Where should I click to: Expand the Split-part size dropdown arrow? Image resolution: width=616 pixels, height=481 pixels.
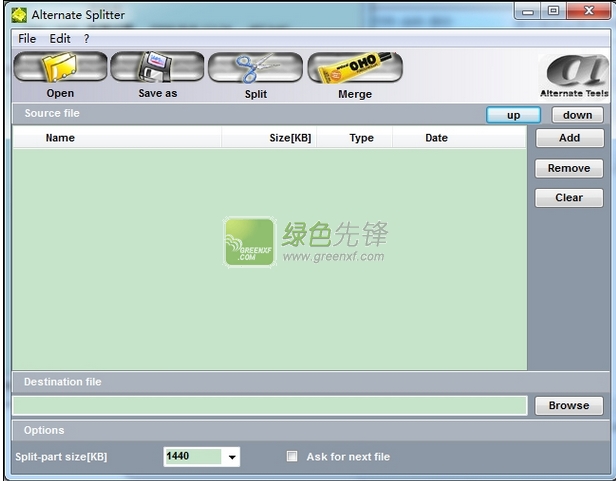(232, 457)
